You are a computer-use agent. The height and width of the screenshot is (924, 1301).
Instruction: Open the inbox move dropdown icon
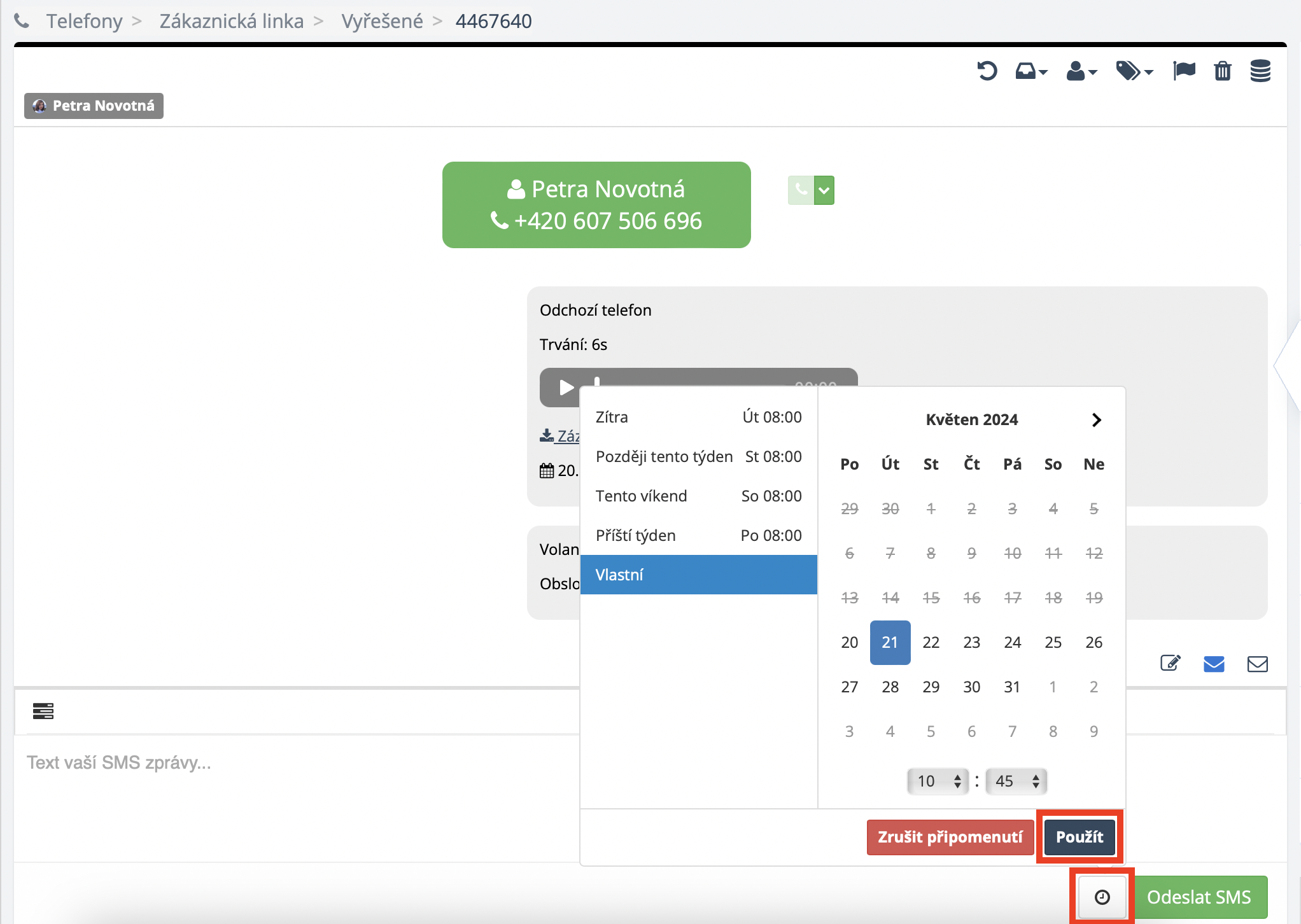pyautogui.click(x=1031, y=71)
